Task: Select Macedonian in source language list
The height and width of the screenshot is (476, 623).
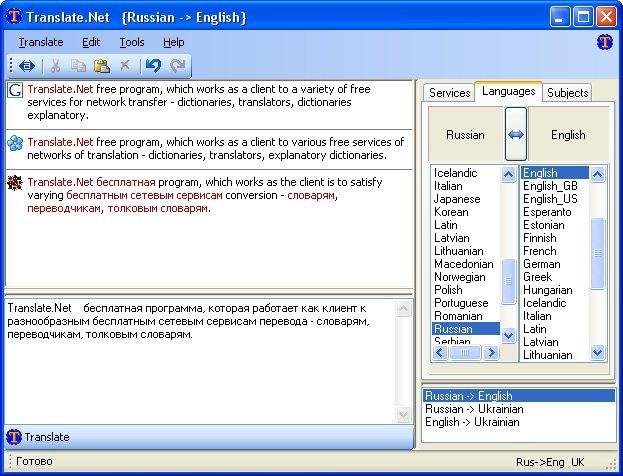Action: (464, 264)
